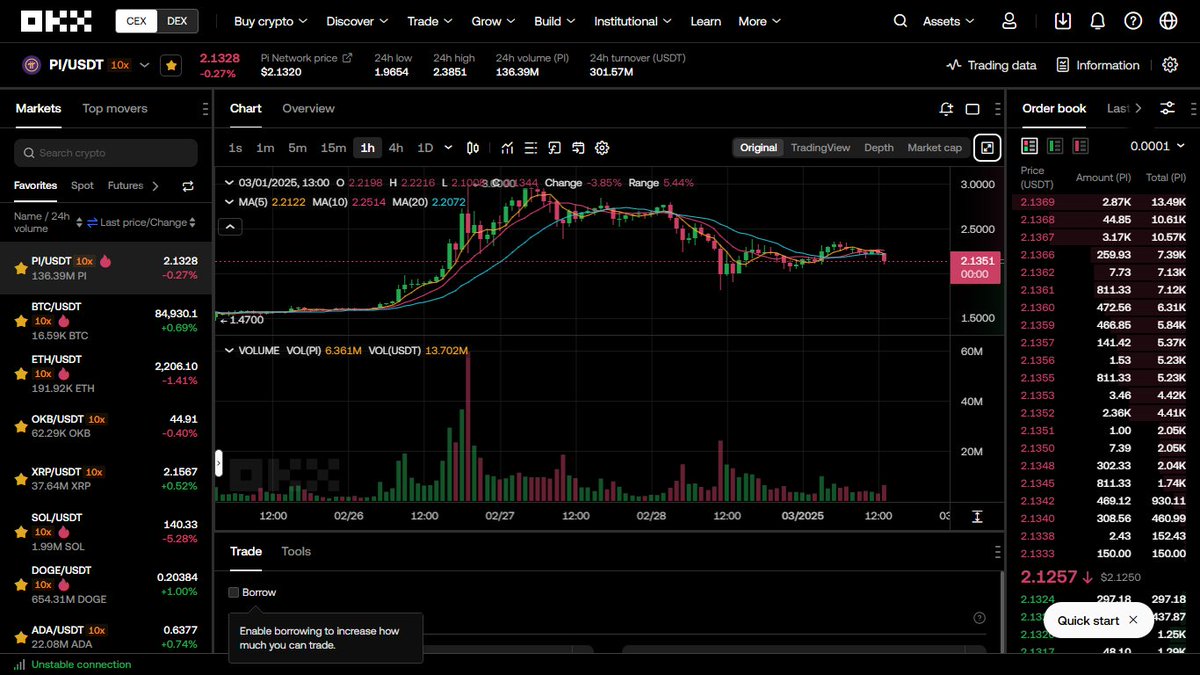This screenshot has width=1200, height=675.
Task: Click the swap arrows icon in Markets
Action: tap(187, 186)
